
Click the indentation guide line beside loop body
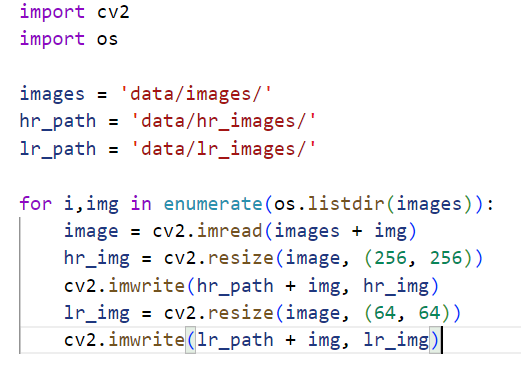[20, 285]
